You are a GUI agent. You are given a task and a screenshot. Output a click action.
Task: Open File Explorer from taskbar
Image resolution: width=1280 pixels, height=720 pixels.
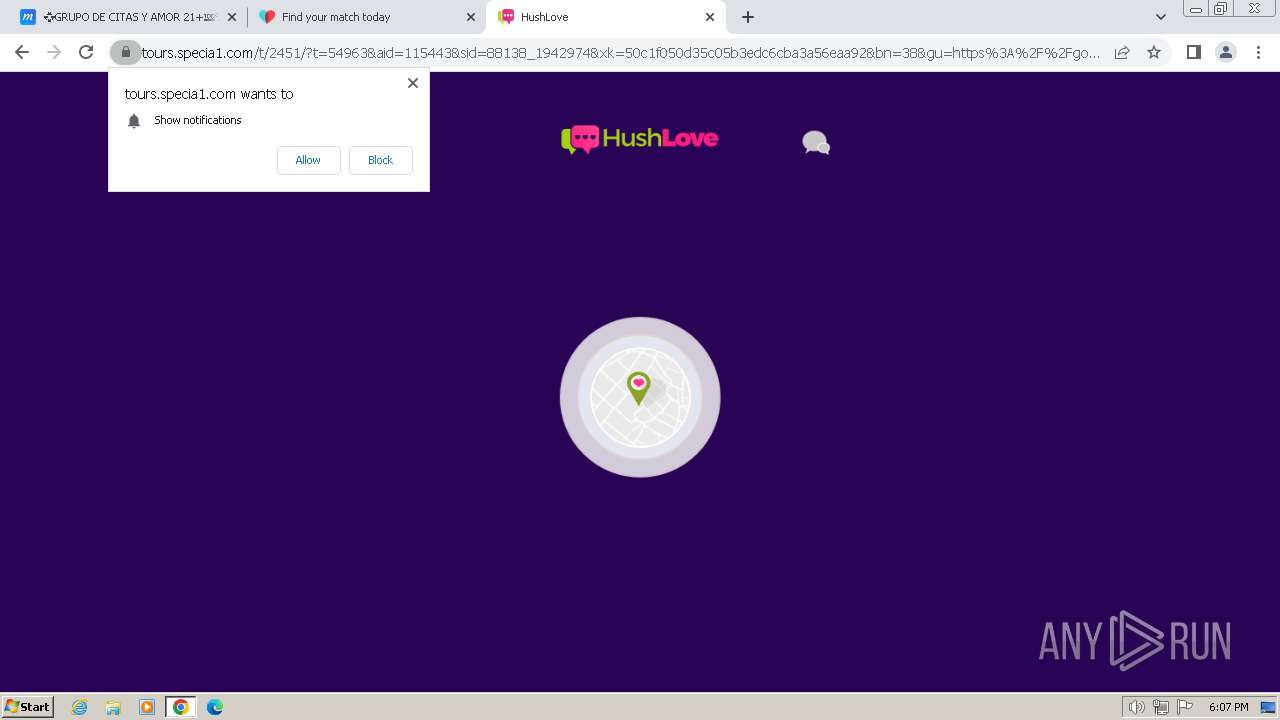[113, 707]
